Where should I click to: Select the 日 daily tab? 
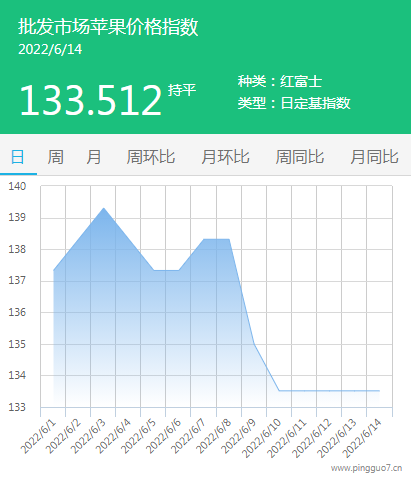(x=18, y=157)
